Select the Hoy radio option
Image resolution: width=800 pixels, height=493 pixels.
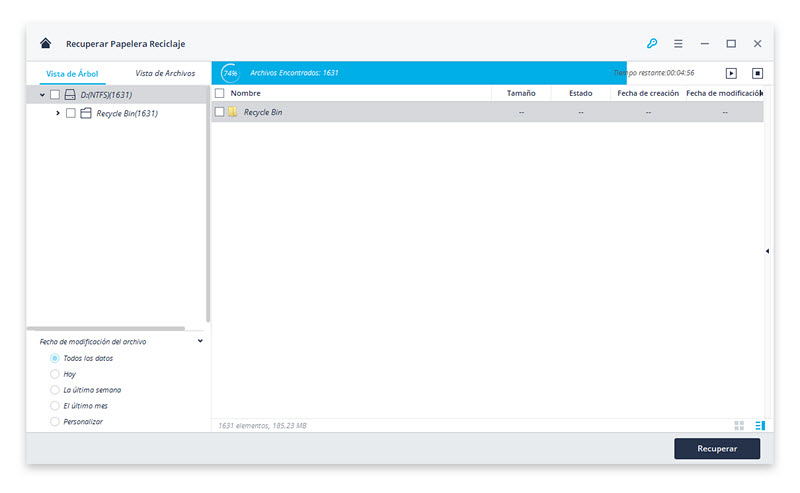55,374
